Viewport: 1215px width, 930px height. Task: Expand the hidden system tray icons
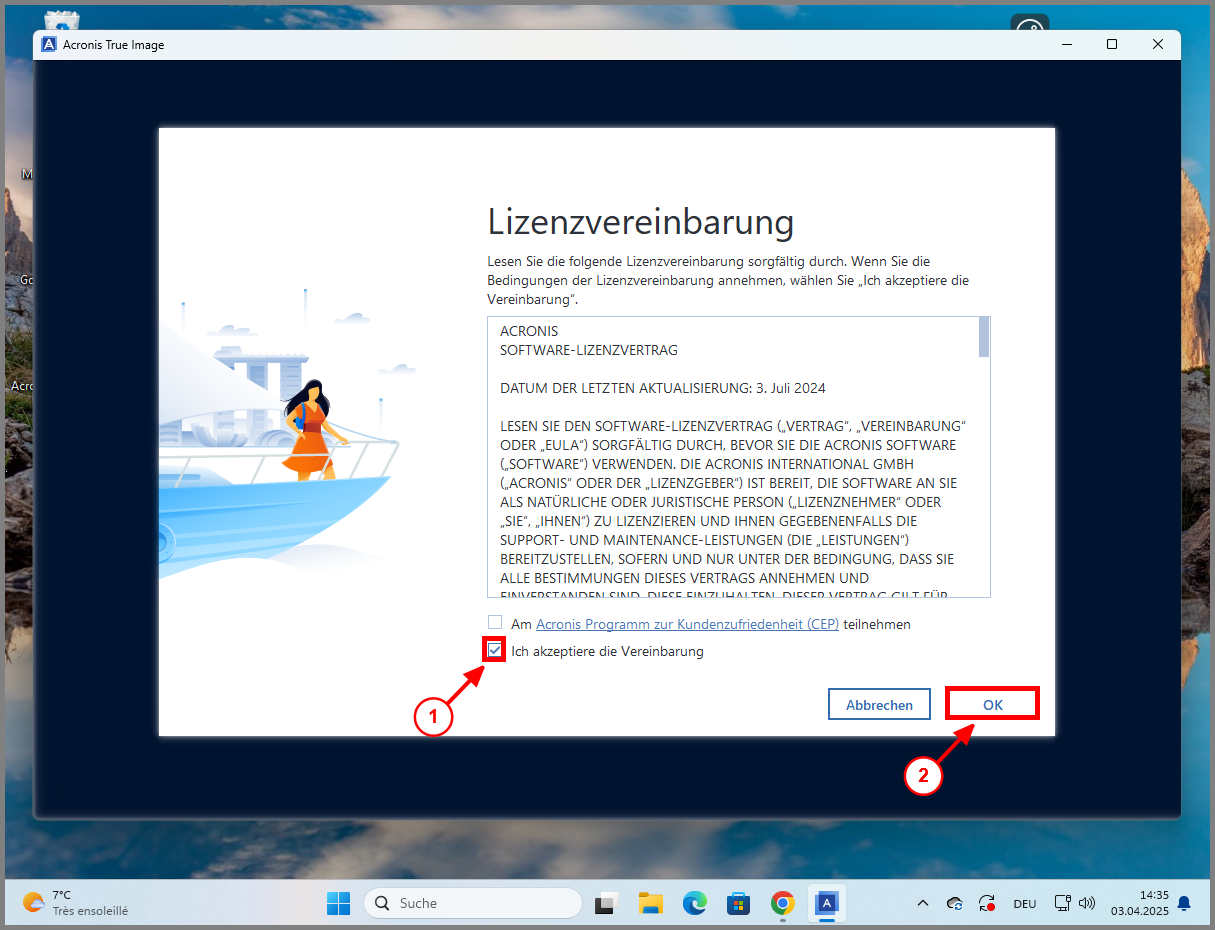coord(922,903)
